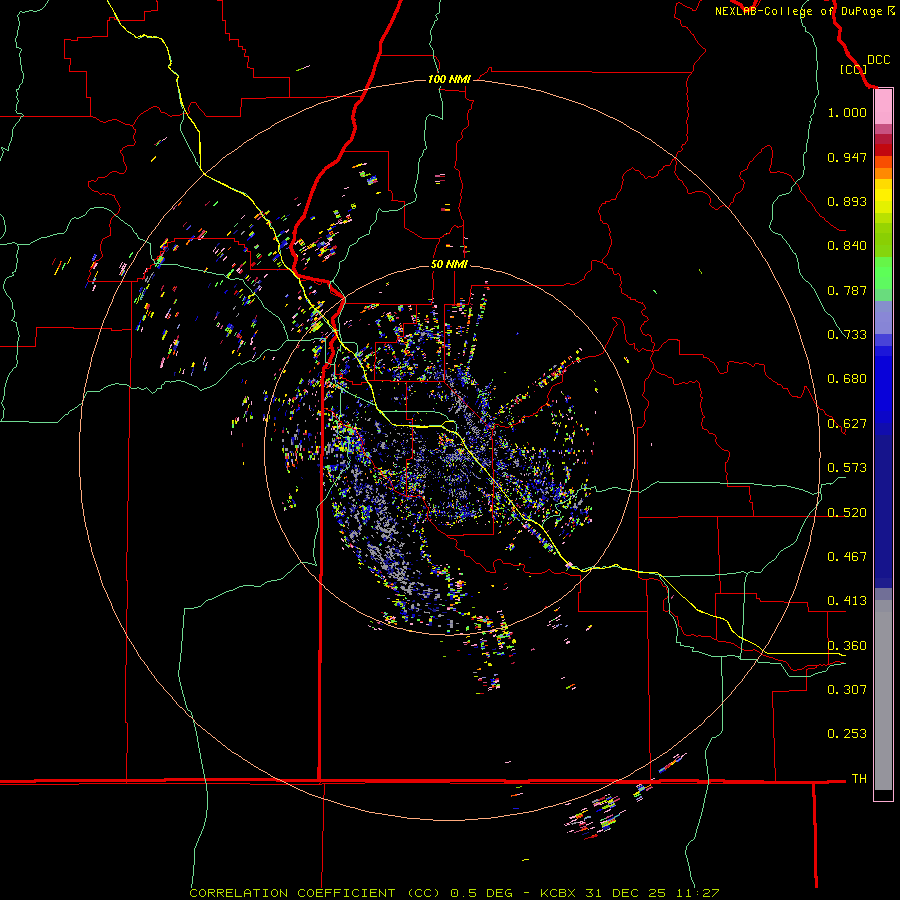
Task: Click the "50 NMI" range ring label
Action: 449,264
